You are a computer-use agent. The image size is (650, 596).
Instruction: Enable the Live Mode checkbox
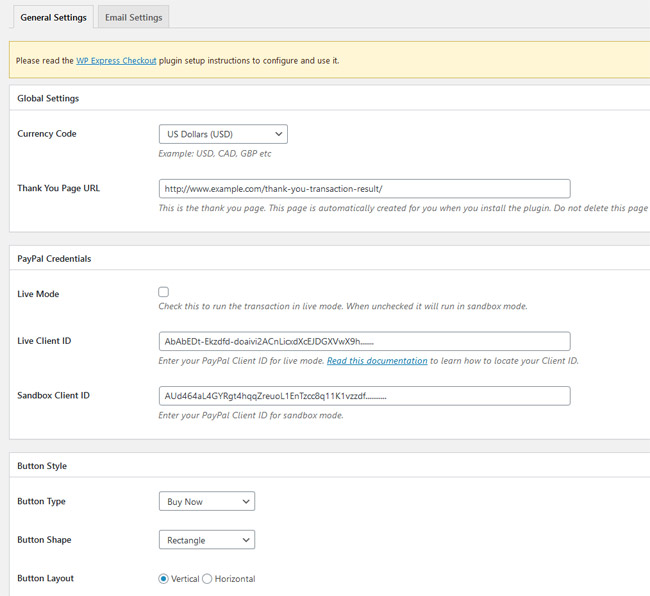pyautogui.click(x=164, y=292)
